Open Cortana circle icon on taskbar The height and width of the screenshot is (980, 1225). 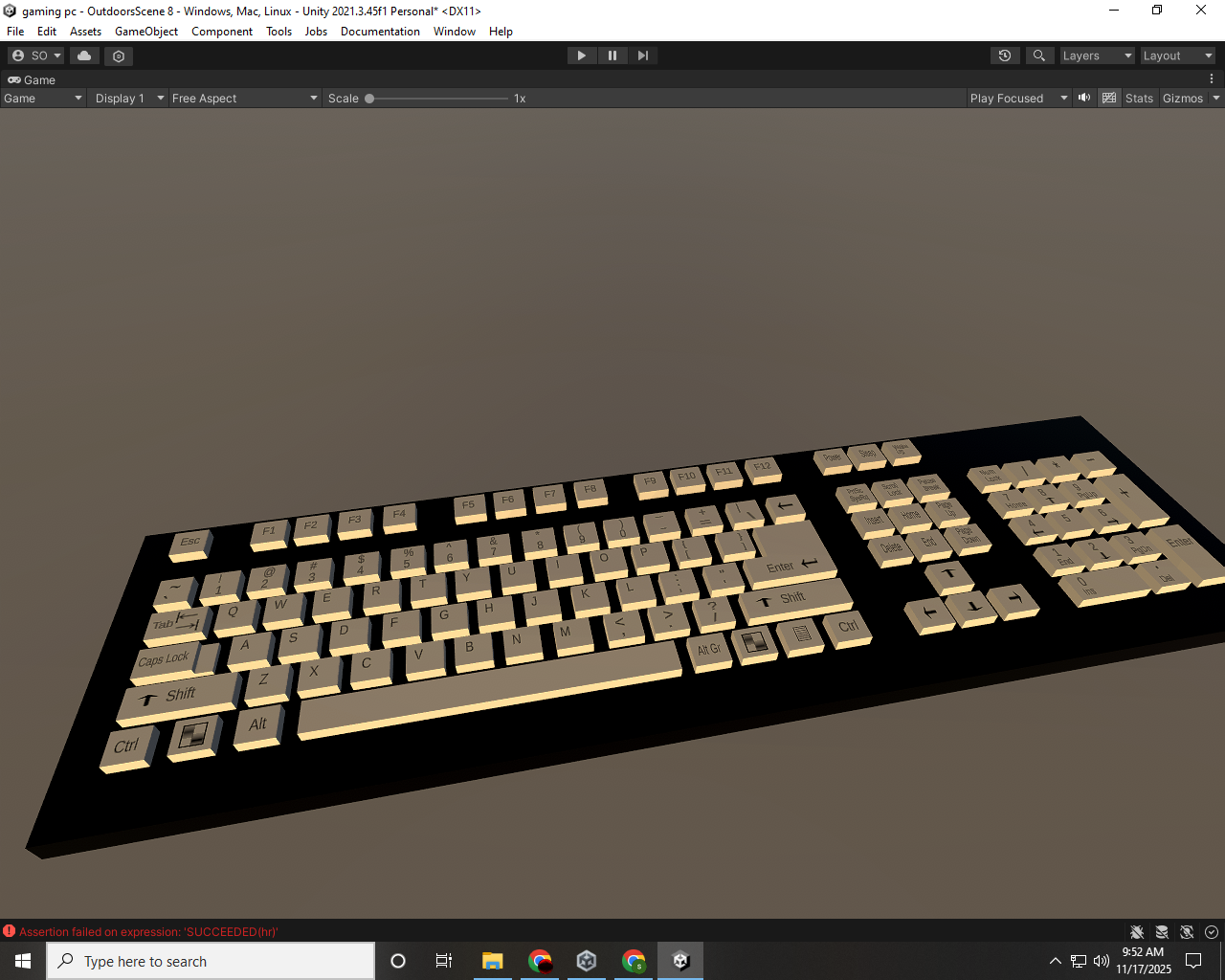(398, 961)
